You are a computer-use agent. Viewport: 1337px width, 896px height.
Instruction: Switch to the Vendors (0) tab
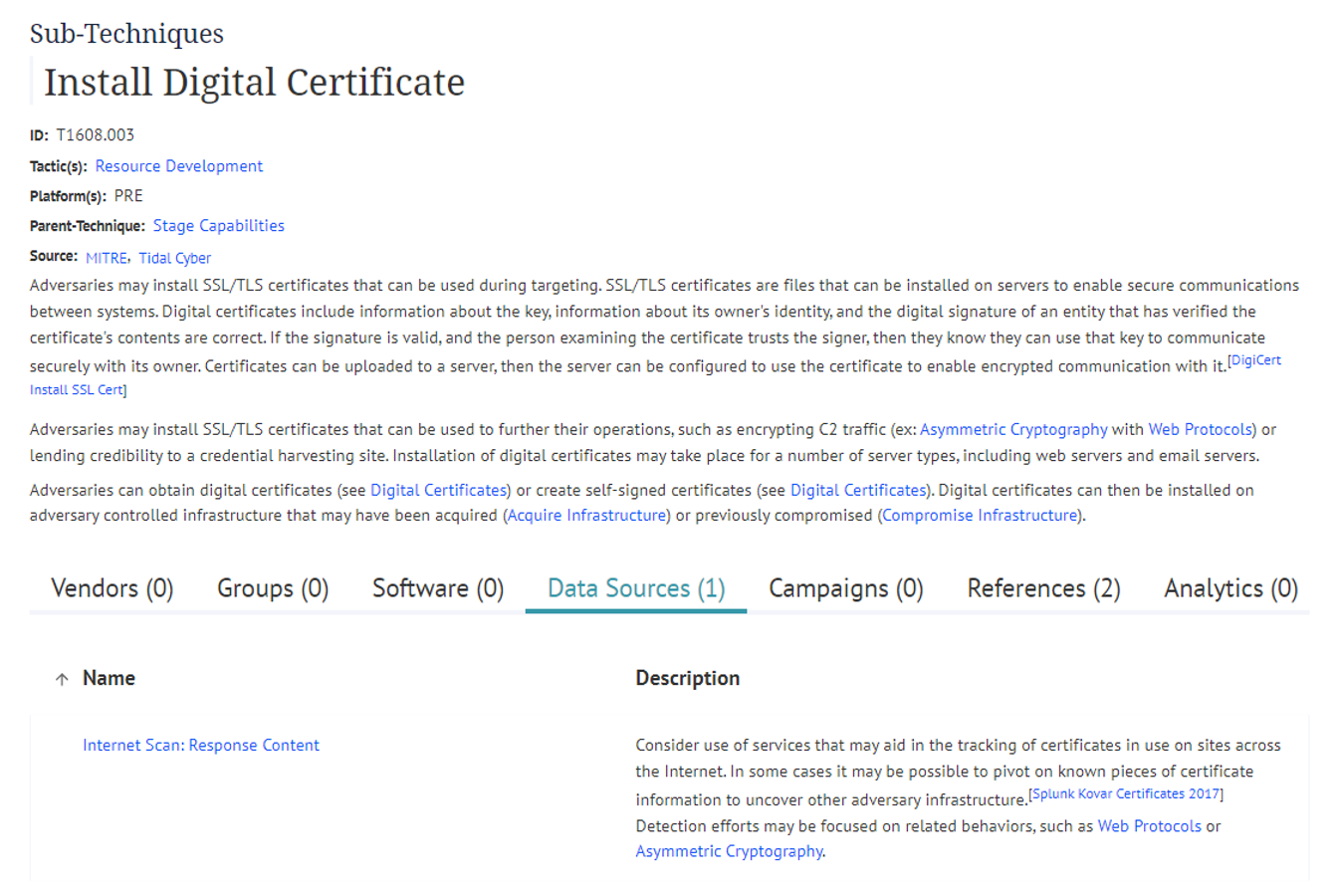[112, 588]
